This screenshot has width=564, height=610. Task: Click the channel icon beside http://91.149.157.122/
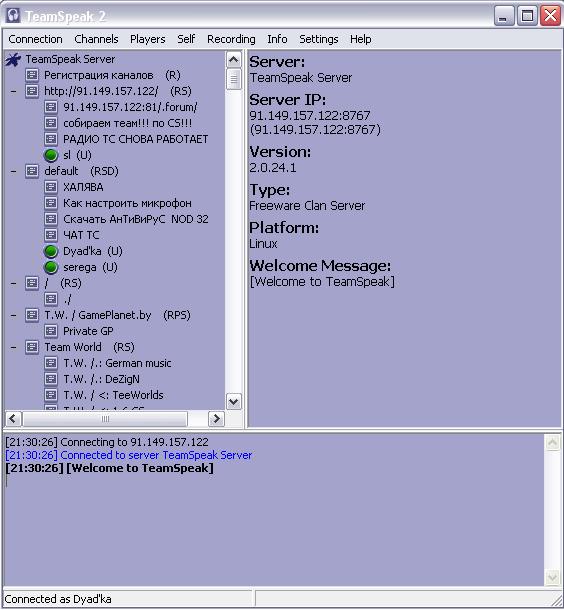32,91
